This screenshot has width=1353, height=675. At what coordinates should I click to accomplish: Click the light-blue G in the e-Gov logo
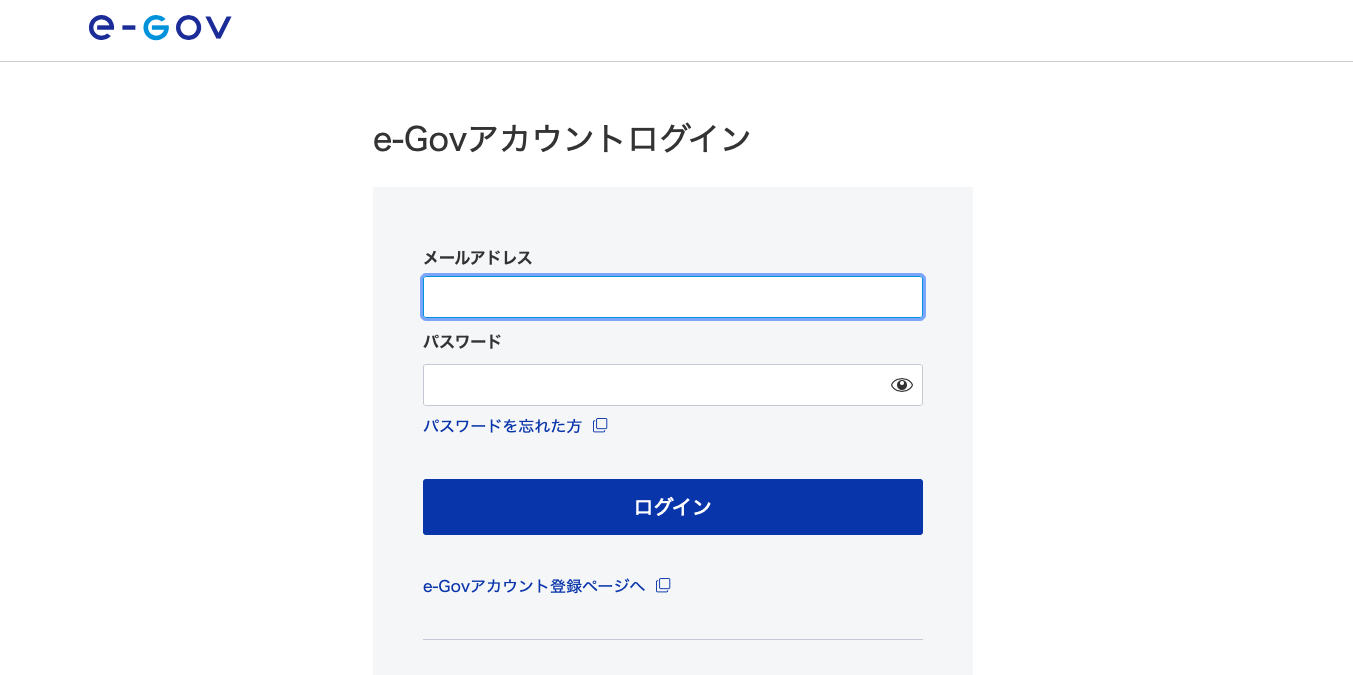[156, 28]
